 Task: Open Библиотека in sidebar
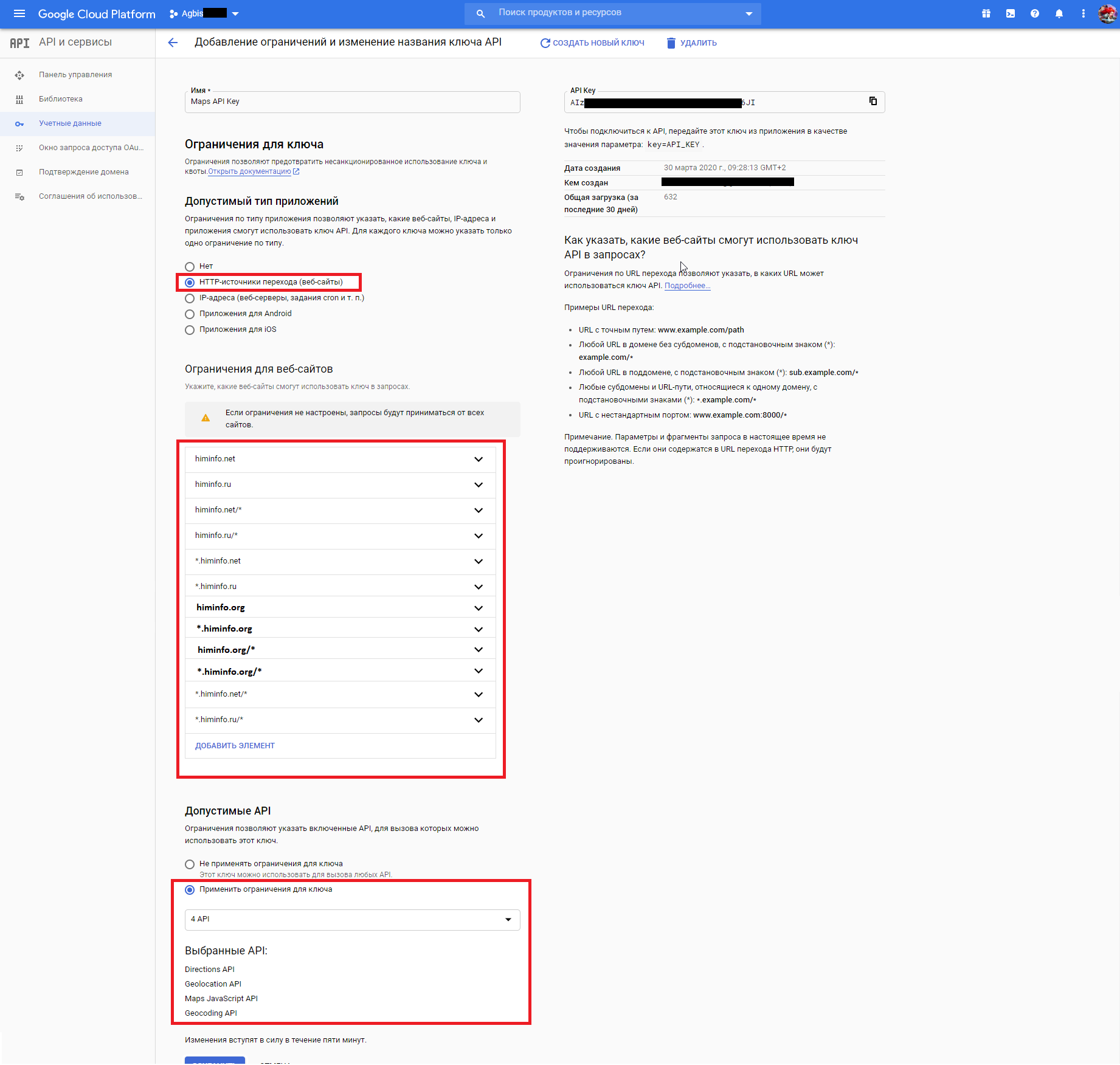coord(61,99)
